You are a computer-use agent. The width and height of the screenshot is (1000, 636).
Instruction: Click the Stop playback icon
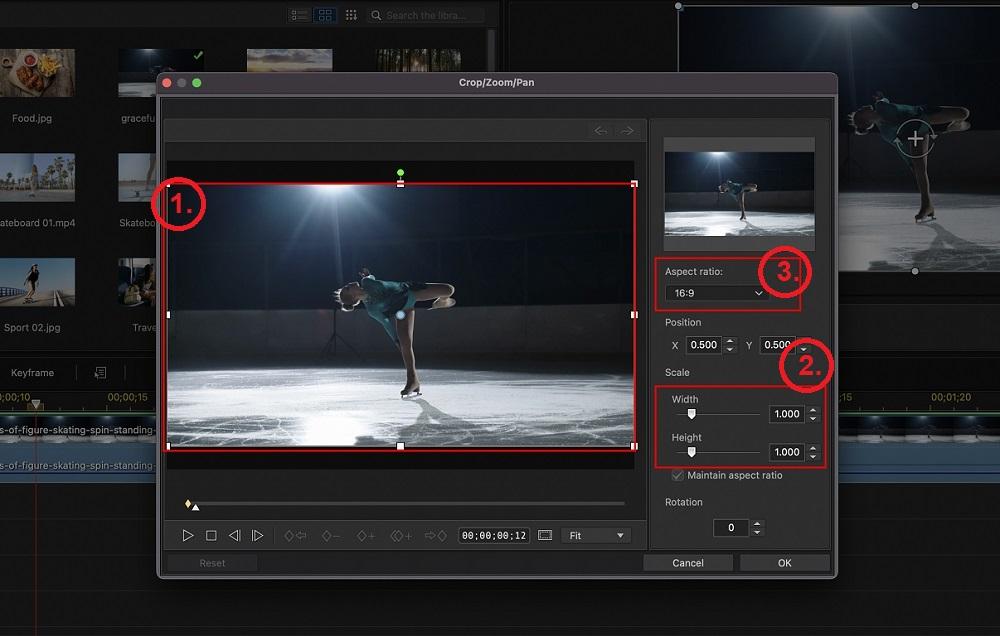(212, 535)
